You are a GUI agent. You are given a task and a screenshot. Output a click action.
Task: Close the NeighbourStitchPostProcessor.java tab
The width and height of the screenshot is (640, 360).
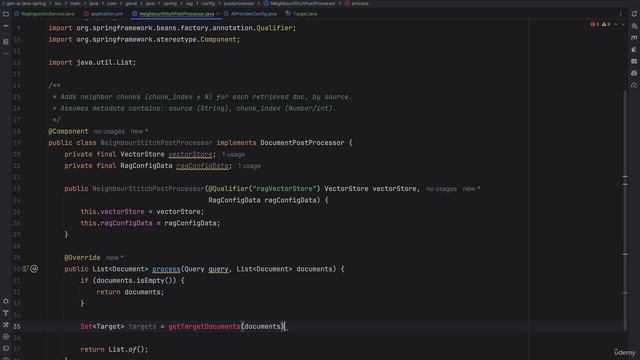218,14
